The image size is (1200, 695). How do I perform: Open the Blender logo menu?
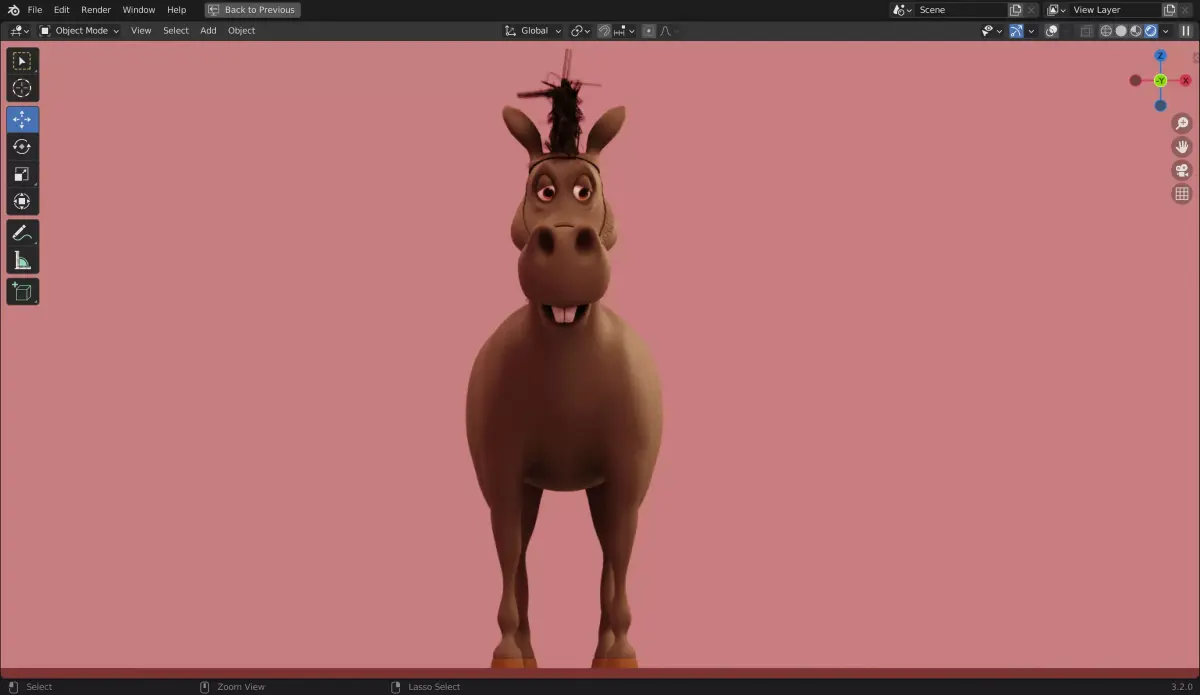pyautogui.click(x=14, y=10)
